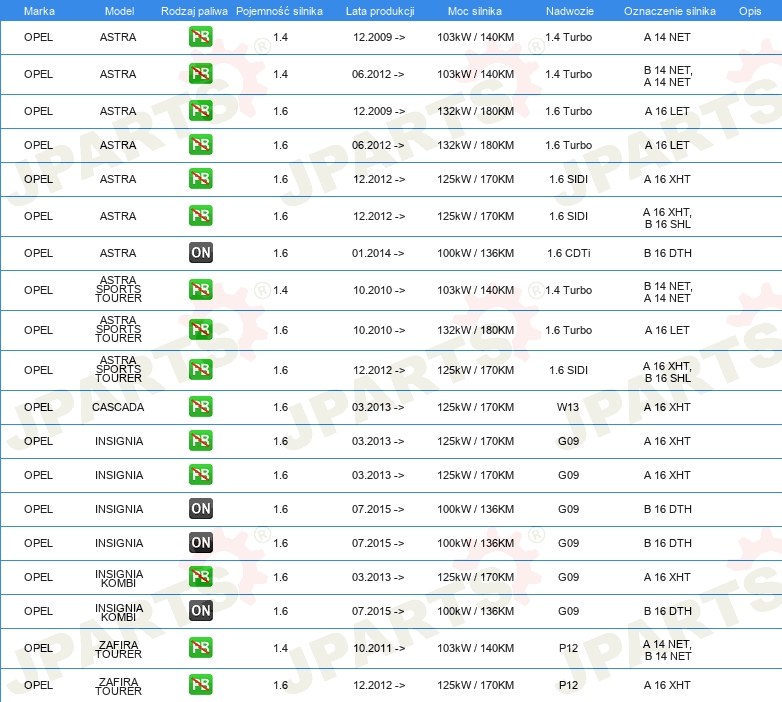Select INSIGNIA KOMBI cell in petrol row
782x702 pixels.
[x=119, y=578]
